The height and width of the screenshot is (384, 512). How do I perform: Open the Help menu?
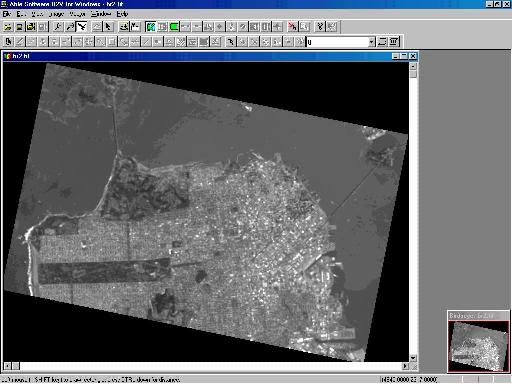point(122,14)
